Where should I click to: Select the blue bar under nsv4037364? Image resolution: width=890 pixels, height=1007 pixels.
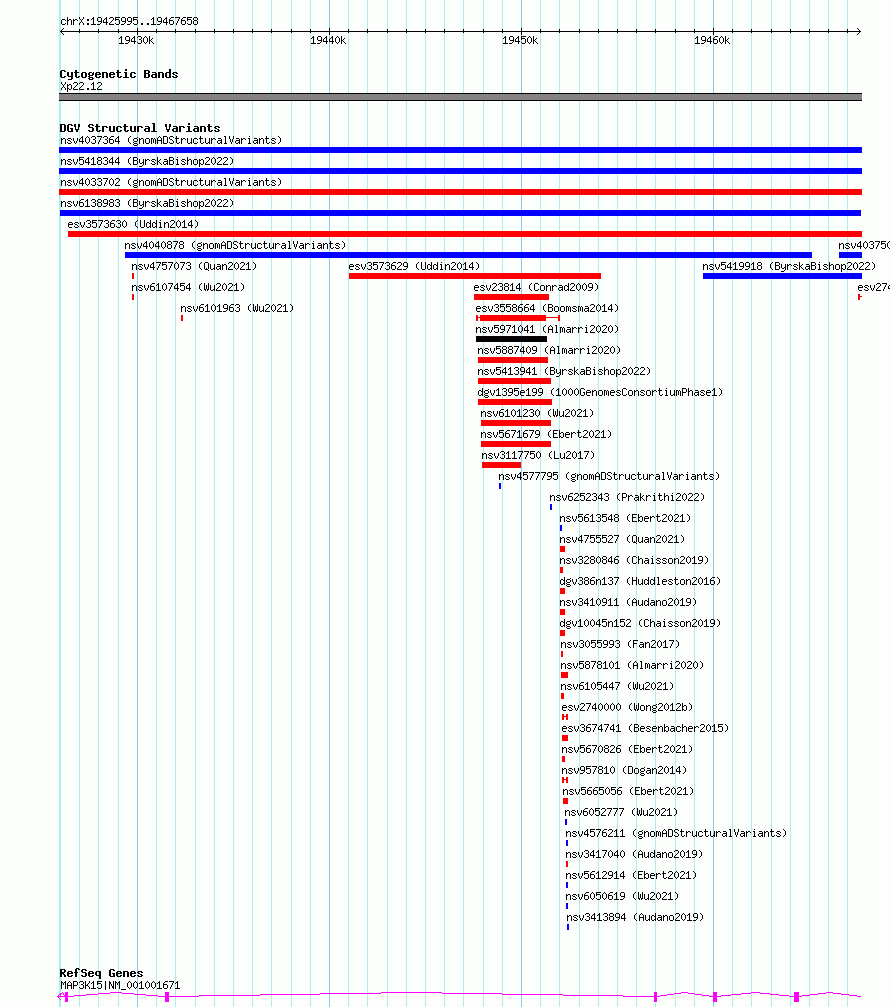pyautogui.click(x=460, y=150)
